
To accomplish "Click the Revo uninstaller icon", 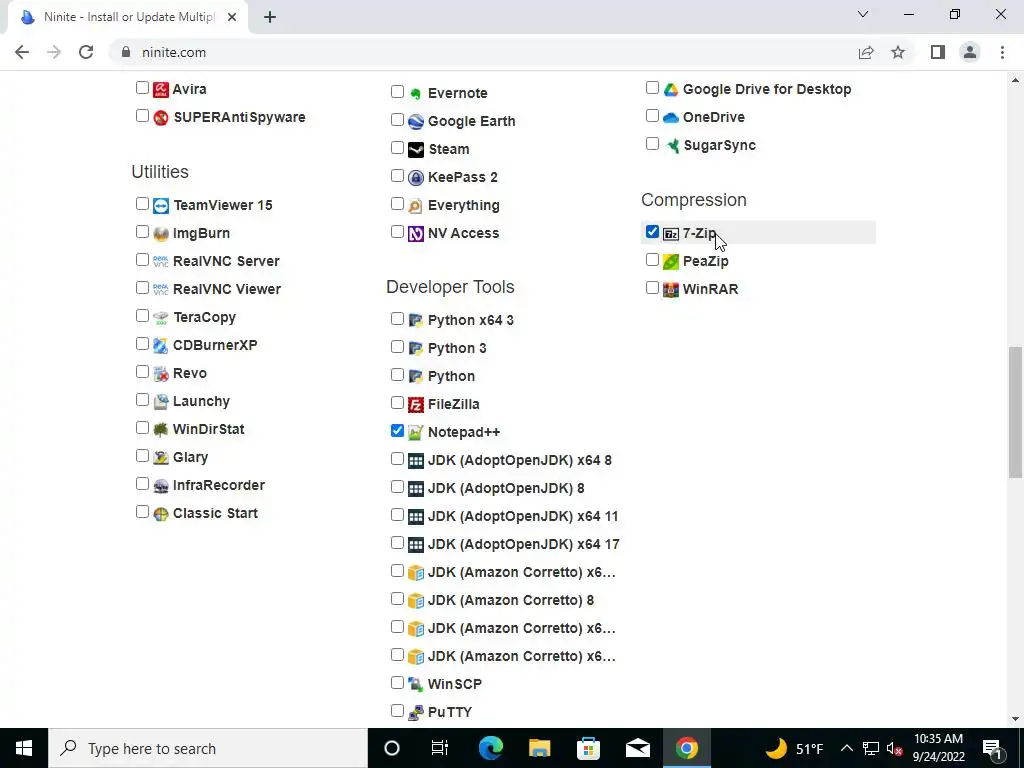I will tap(161, 374).
